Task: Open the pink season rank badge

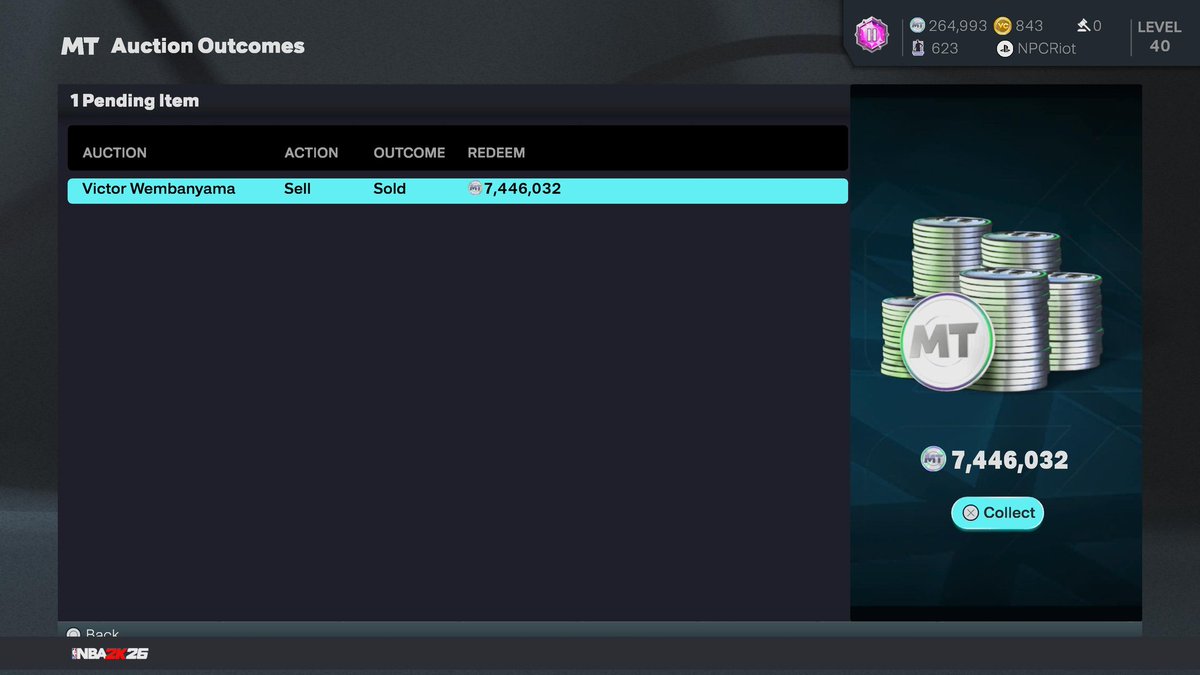Action: [871, 36]
